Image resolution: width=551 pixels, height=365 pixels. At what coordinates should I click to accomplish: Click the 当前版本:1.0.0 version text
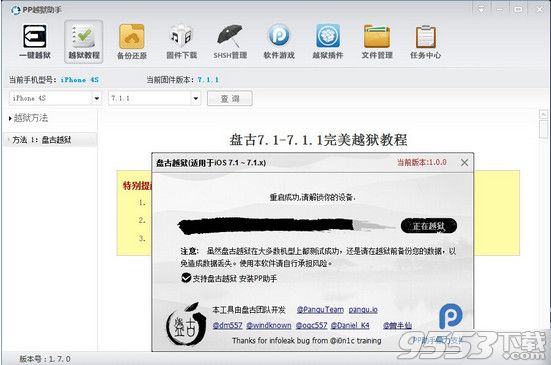coord(422,162)
